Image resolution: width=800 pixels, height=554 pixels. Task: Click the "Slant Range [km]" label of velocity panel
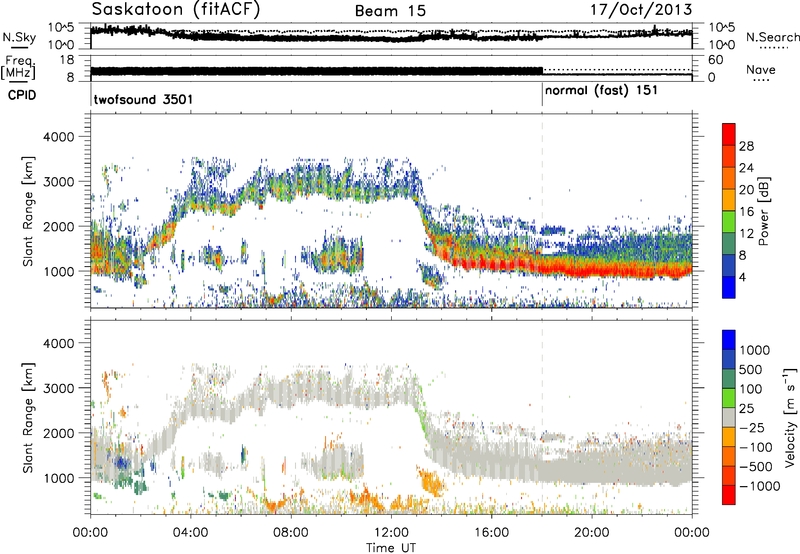pyautogui.click(x=29, y=417)
